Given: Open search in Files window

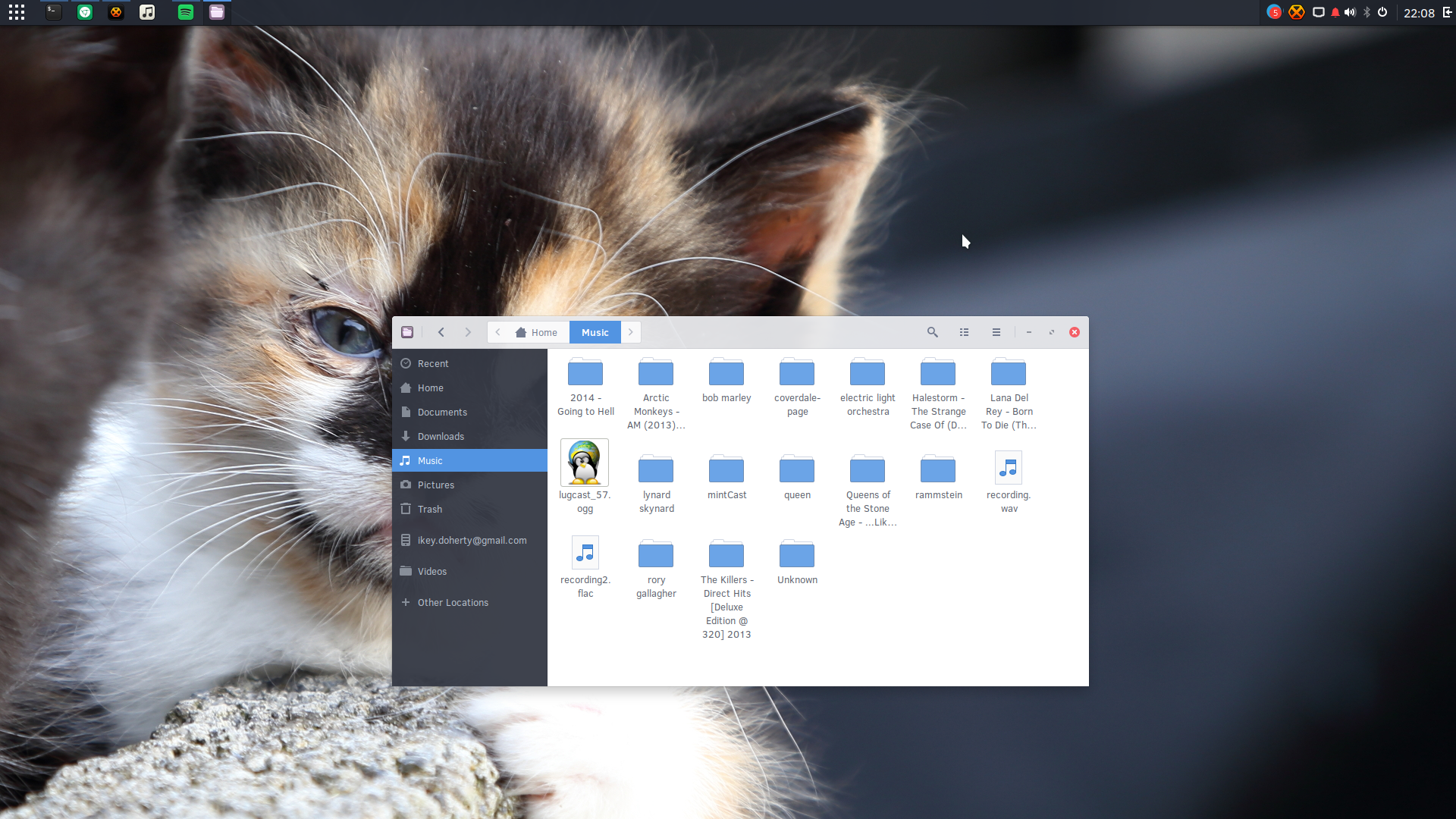Looking at the screenshot, I should (x=933, y=332).
